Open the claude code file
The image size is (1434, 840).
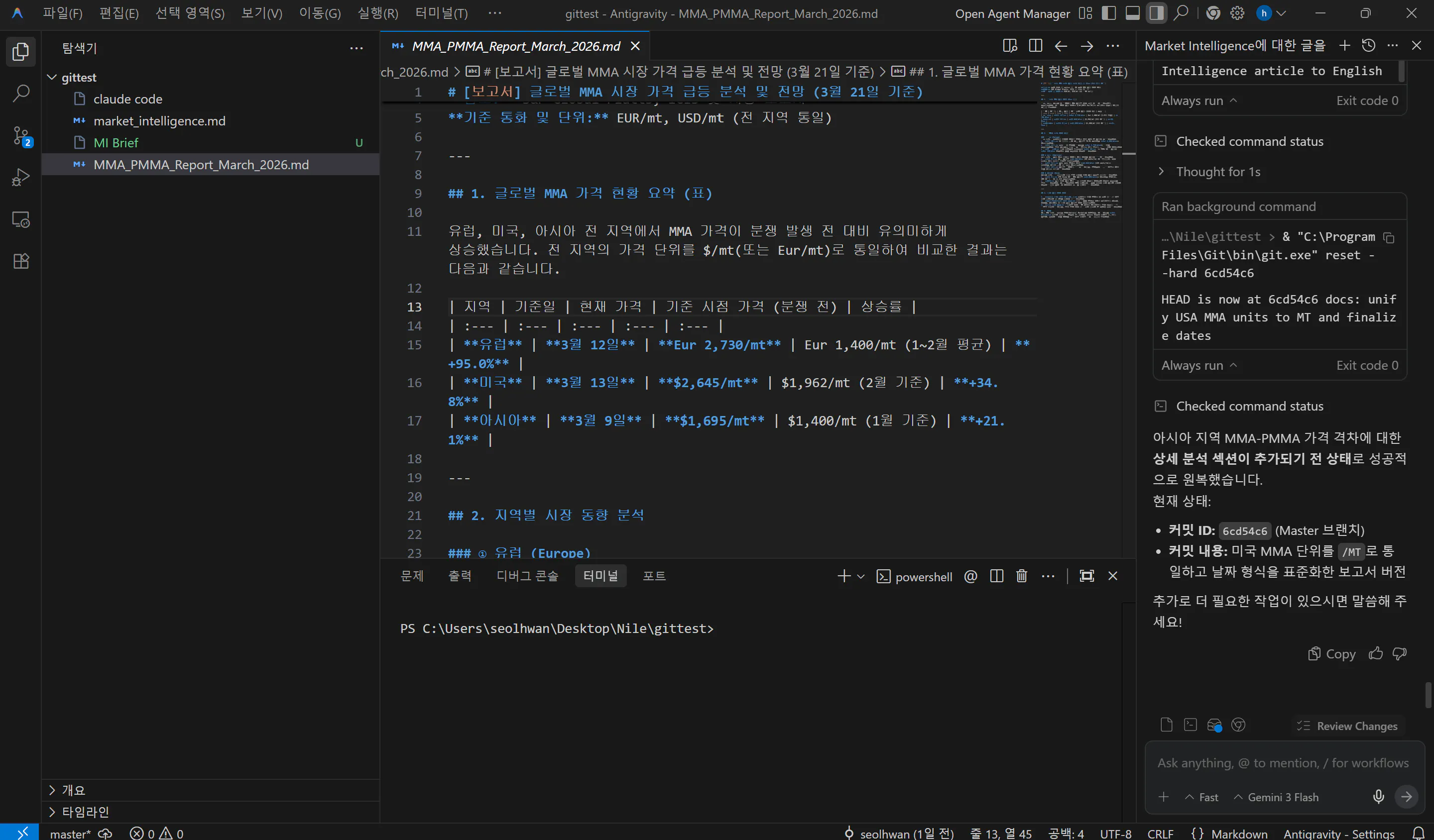coord(211,99)
